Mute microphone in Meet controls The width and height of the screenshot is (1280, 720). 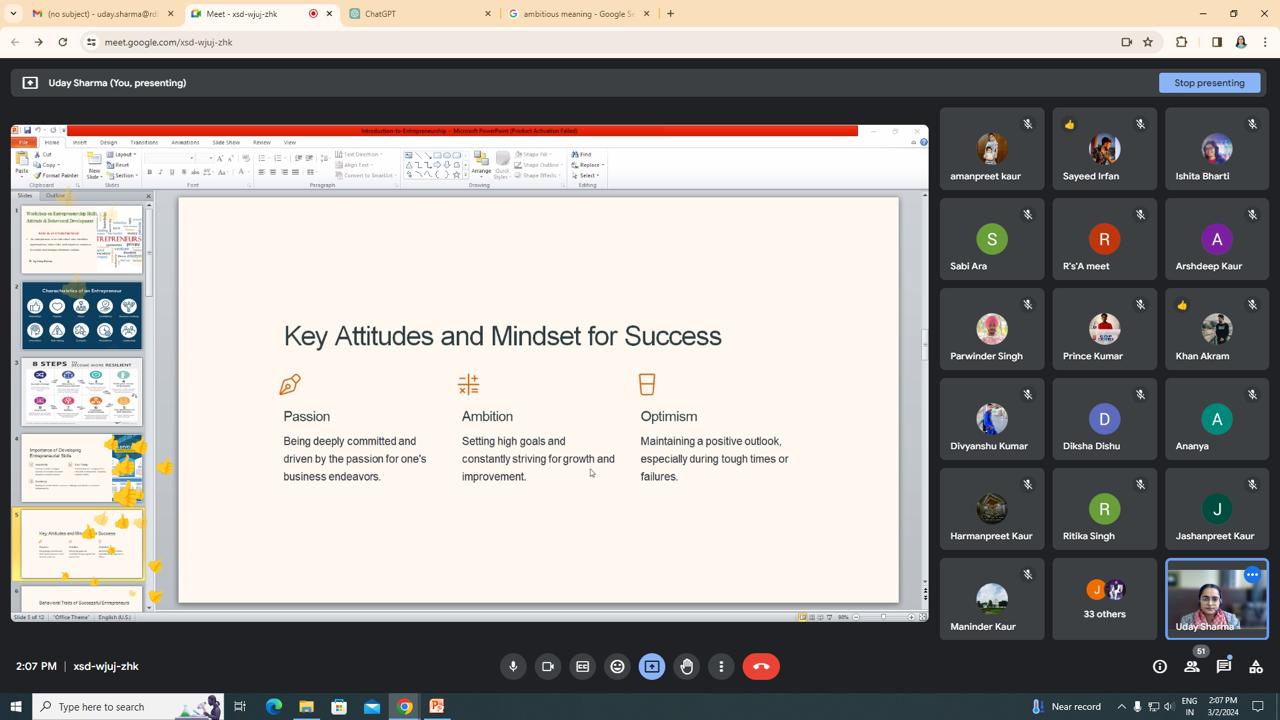(x=513, y=666)
